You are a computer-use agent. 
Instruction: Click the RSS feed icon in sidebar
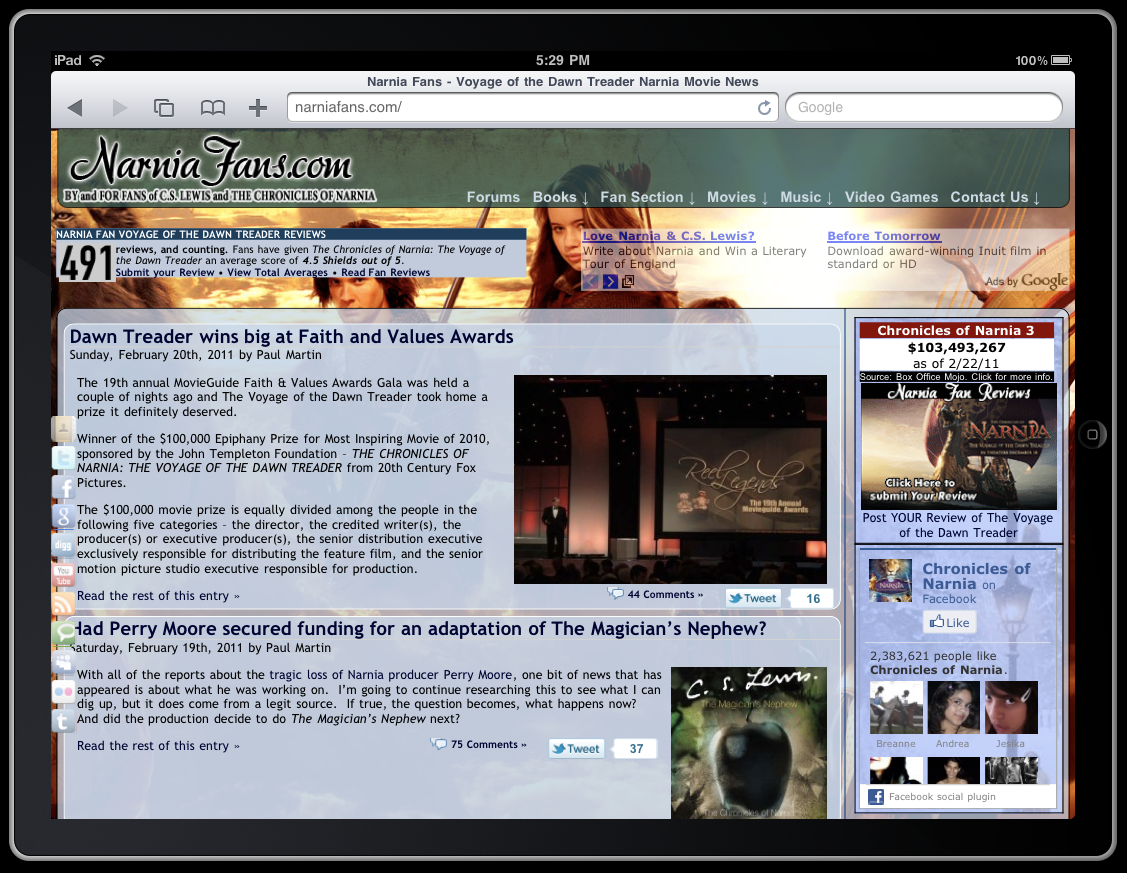coord(63,604)
